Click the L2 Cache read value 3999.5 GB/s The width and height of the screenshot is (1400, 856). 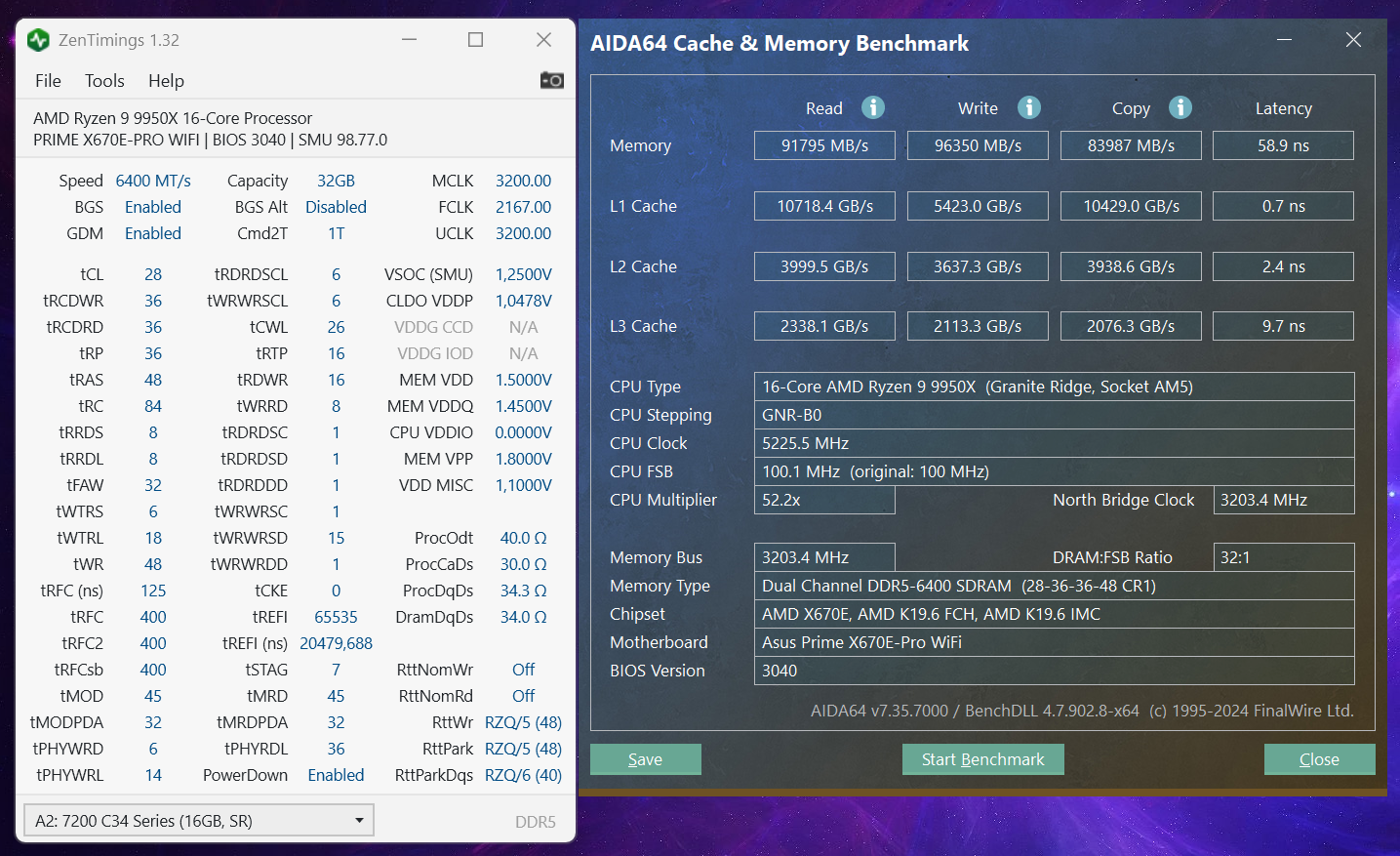click(824, 266)
